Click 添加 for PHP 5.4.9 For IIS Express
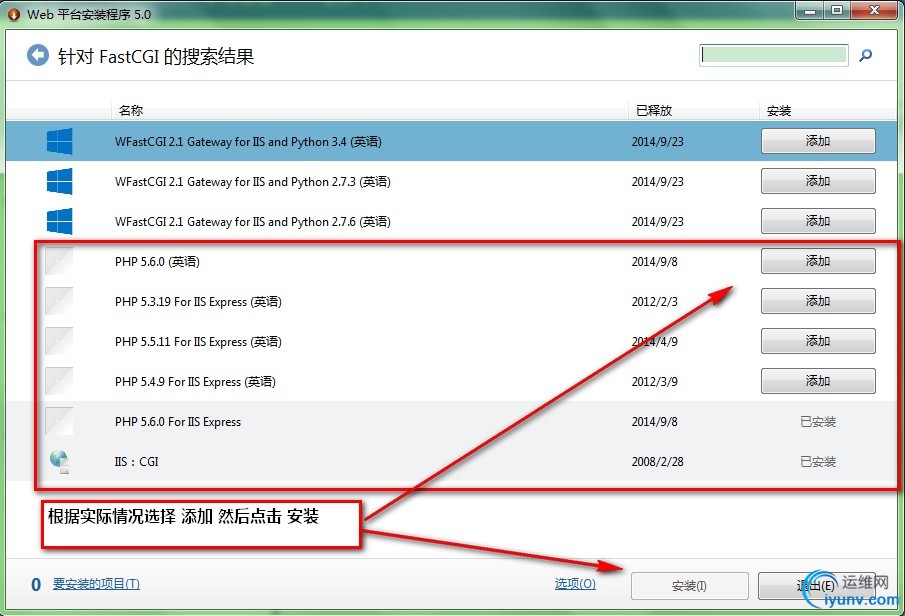The height and width of the screenshot is (616, 905). click(x=818, y=381)
